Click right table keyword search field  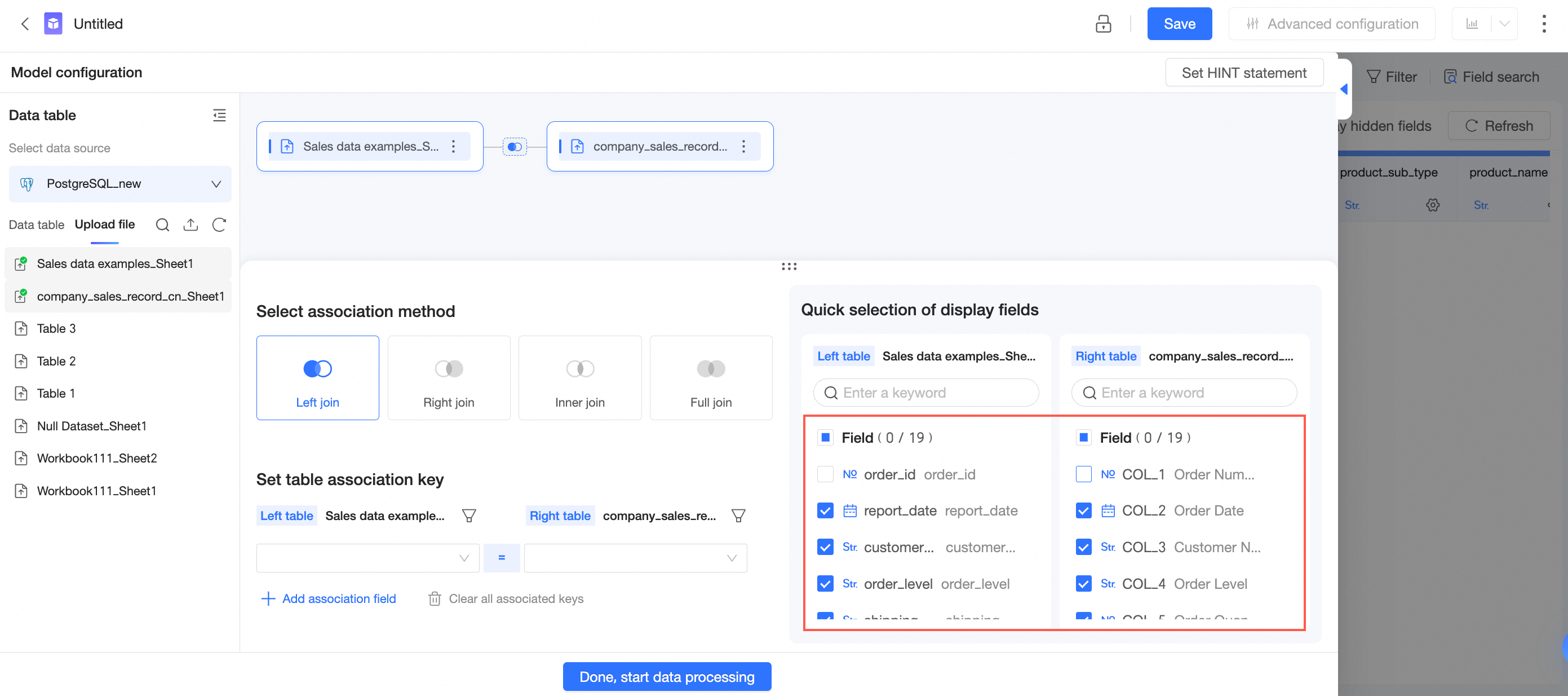[x=1184, y=393]
